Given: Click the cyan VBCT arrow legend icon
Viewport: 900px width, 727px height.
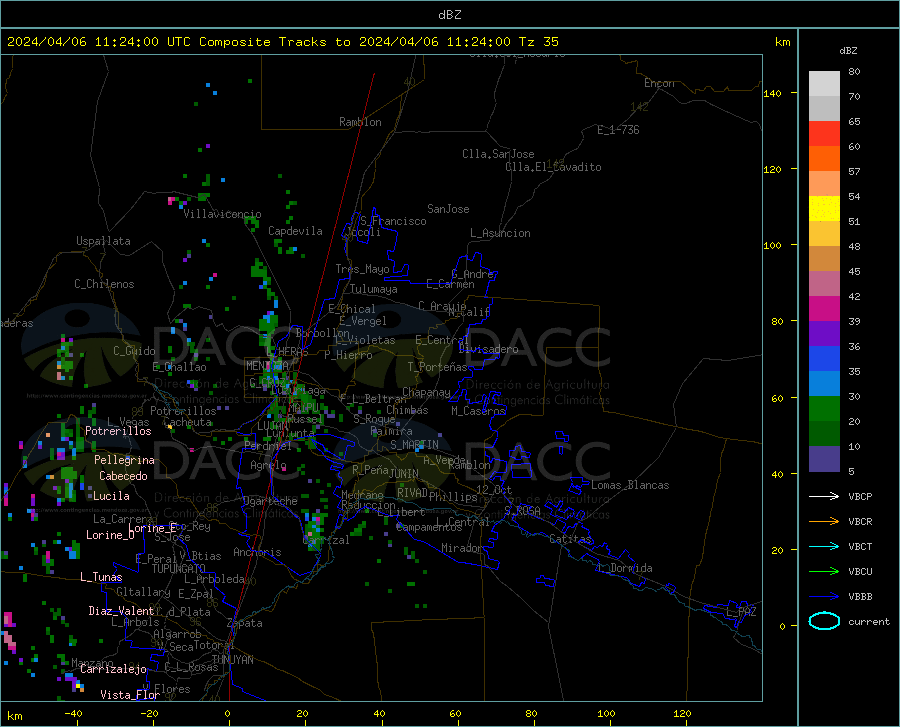Looking at the screenshot, I should click(824, 546).
